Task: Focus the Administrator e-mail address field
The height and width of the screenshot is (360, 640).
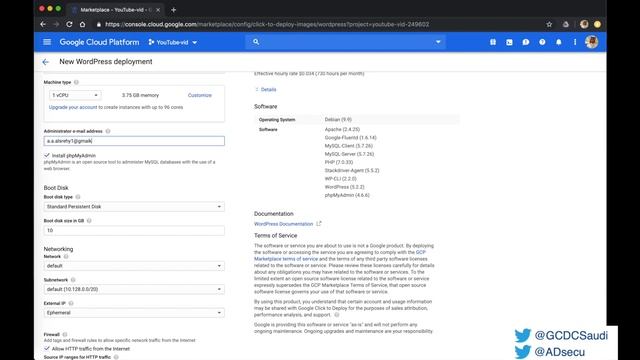Action: [134, 141]
